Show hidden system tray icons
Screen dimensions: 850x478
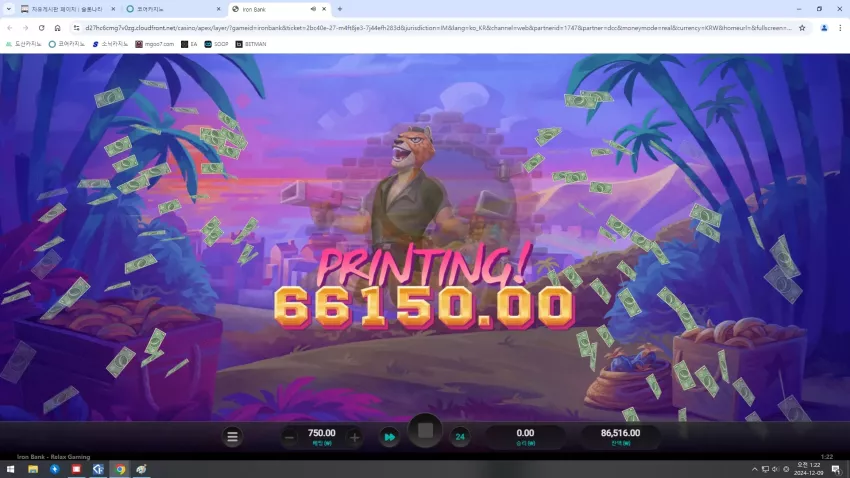[755, 469]
